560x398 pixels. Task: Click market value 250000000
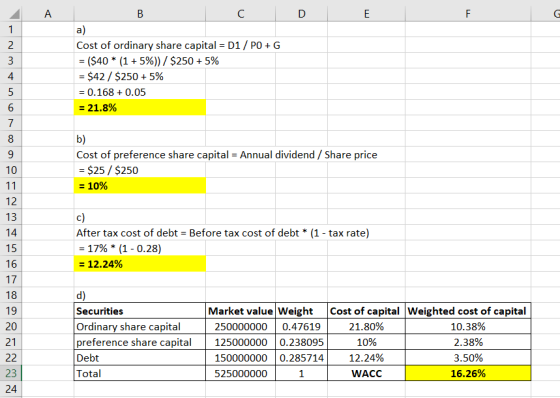click(241, 327)
